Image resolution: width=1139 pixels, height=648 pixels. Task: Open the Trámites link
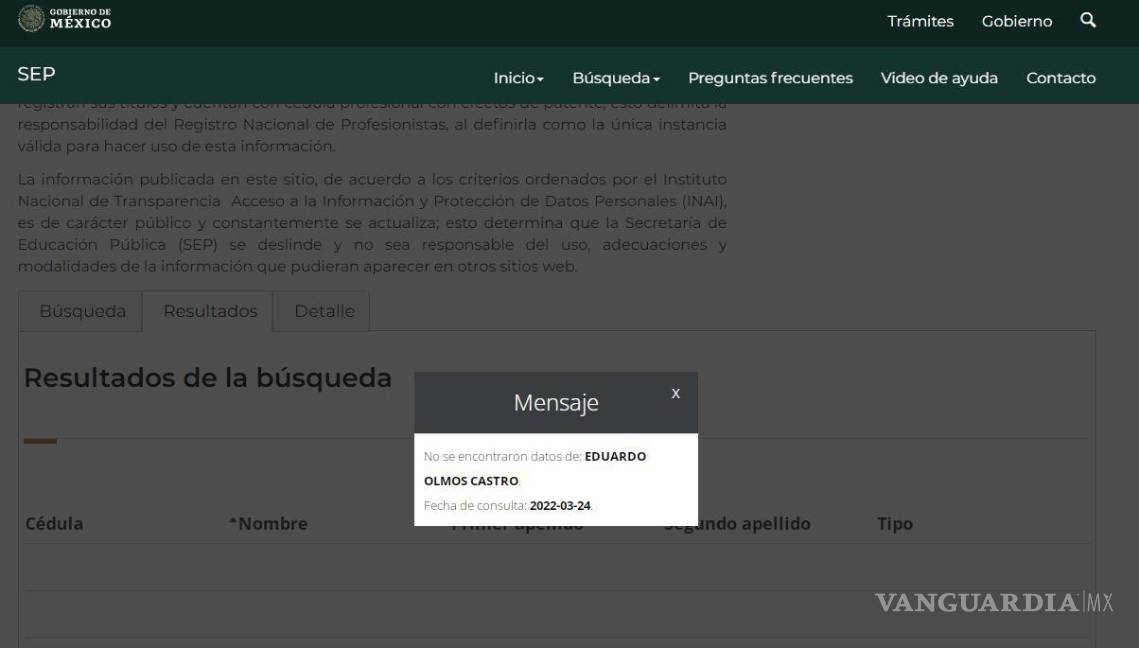coord(920,21)
